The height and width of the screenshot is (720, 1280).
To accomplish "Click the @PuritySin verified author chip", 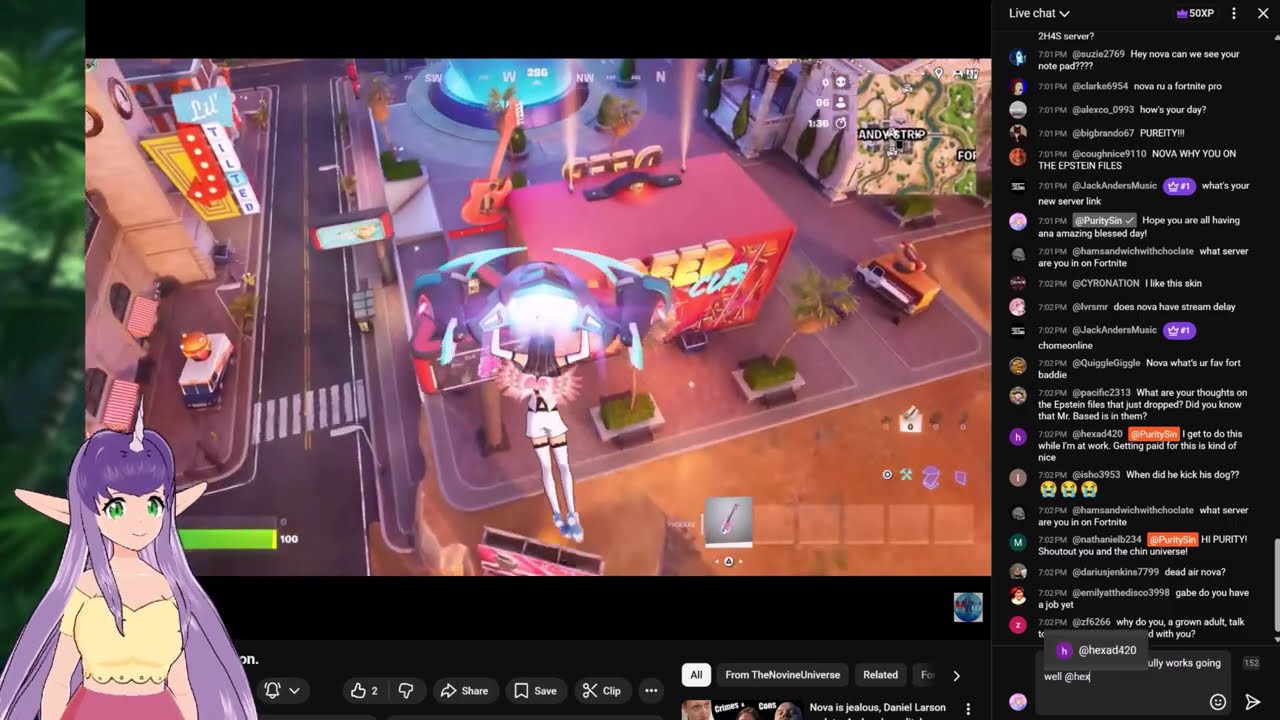I will [x=1105, y=220].
